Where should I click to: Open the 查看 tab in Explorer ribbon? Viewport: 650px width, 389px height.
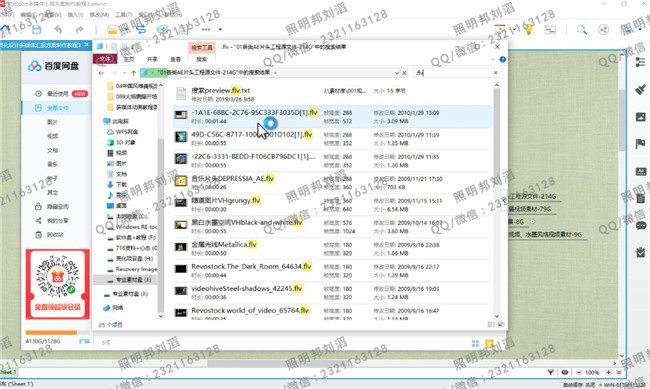[175, 59]
